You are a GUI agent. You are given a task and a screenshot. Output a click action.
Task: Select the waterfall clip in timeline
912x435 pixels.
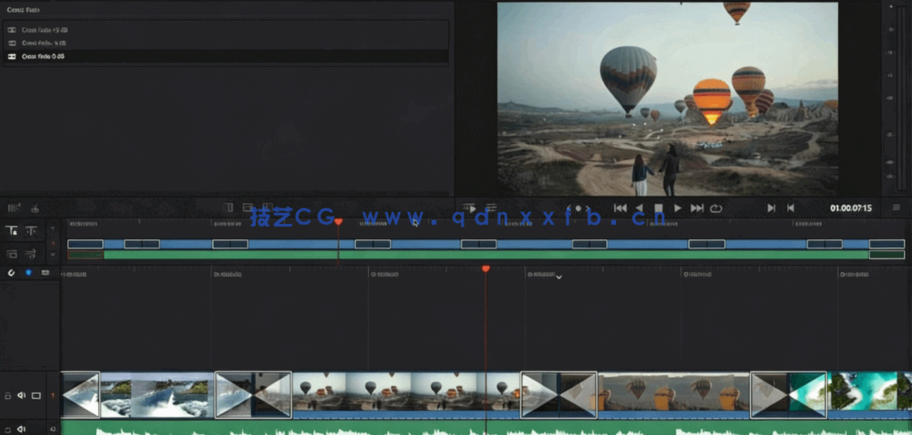[157, 395]
